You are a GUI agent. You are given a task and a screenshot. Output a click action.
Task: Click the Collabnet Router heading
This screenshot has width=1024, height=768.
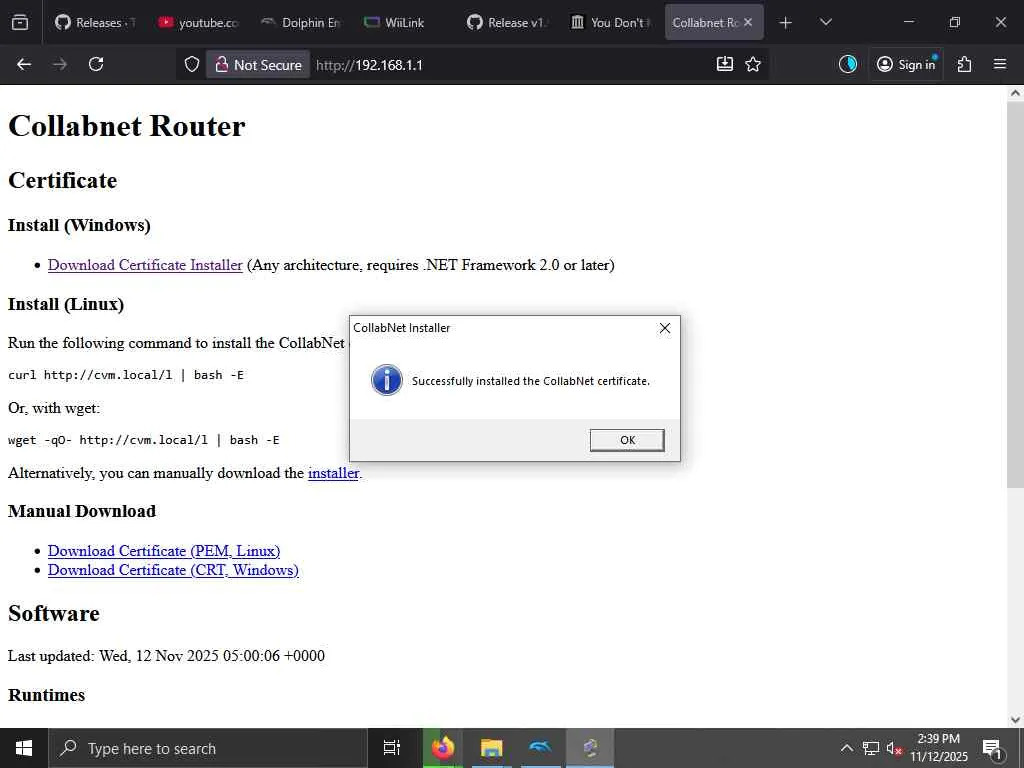127,125
